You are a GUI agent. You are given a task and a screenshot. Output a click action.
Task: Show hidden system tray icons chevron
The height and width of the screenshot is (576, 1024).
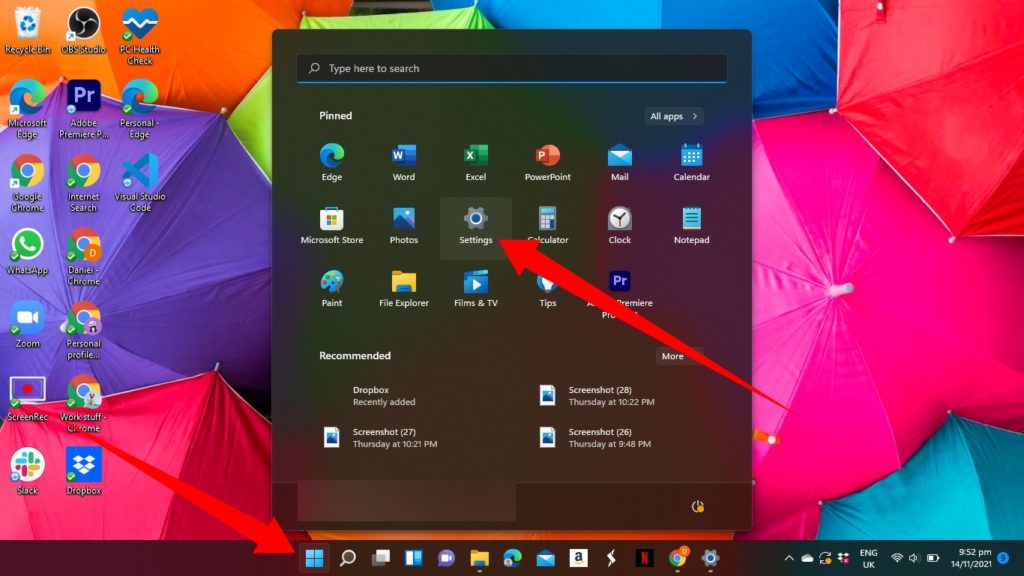[789, 558]
